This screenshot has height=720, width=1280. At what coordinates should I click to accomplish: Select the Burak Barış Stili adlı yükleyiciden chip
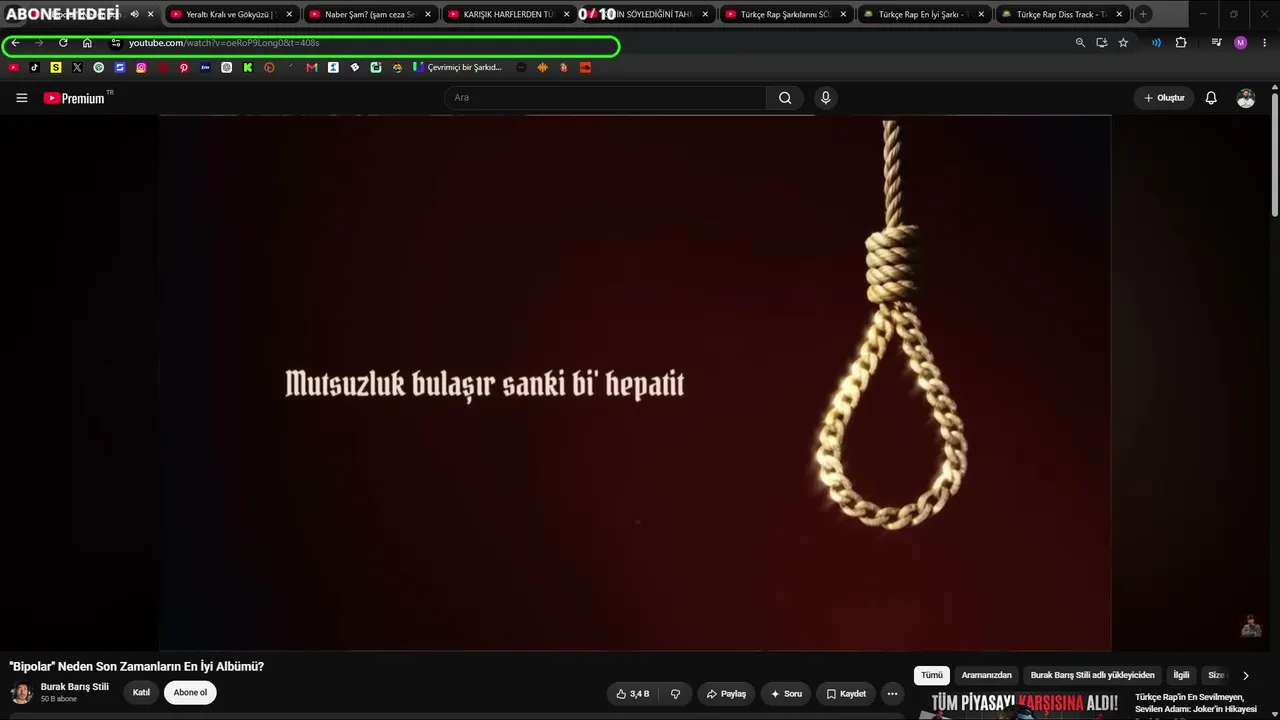point(1092,675)
